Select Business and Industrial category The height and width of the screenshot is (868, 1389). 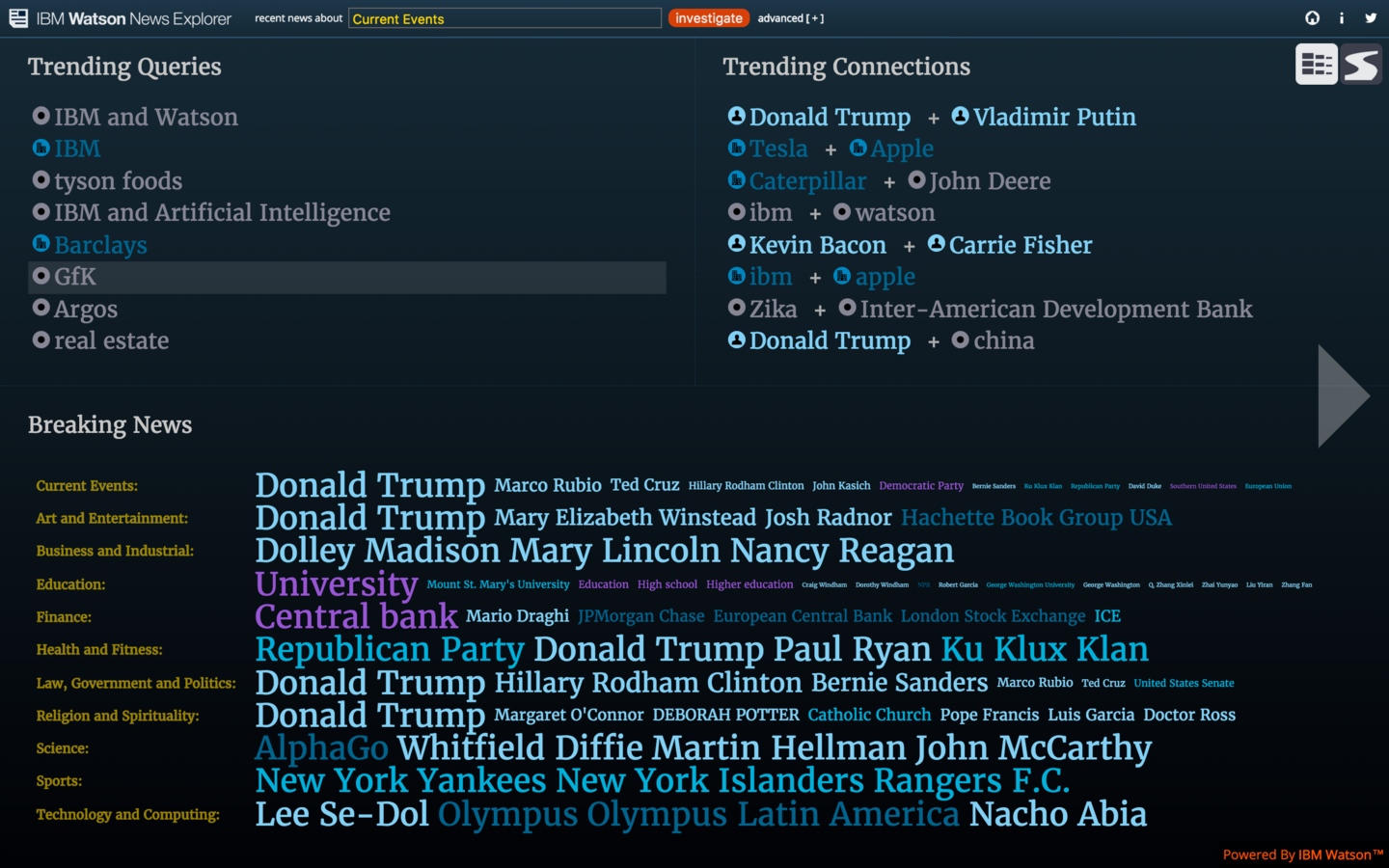(115, 551)
